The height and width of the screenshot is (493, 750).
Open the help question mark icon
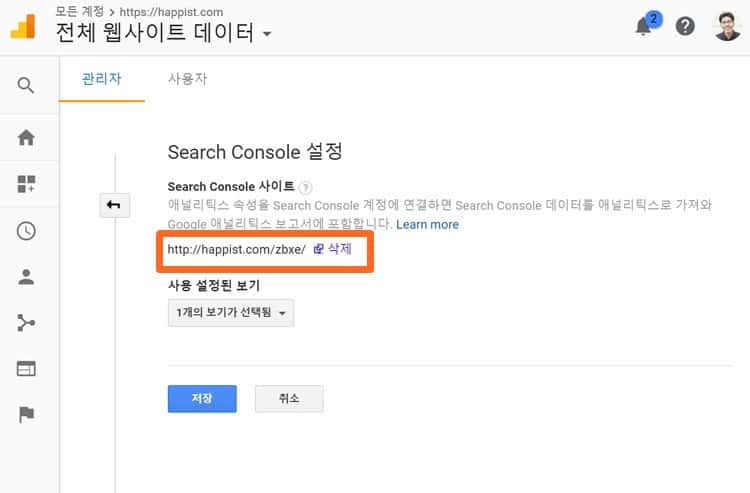[x=685, y=27]
